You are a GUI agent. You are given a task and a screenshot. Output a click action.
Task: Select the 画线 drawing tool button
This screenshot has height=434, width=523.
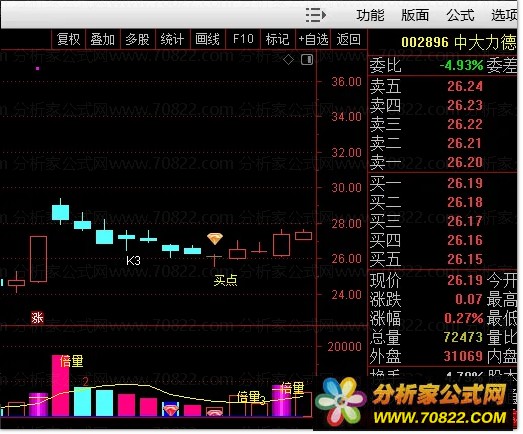pos(207,39)
